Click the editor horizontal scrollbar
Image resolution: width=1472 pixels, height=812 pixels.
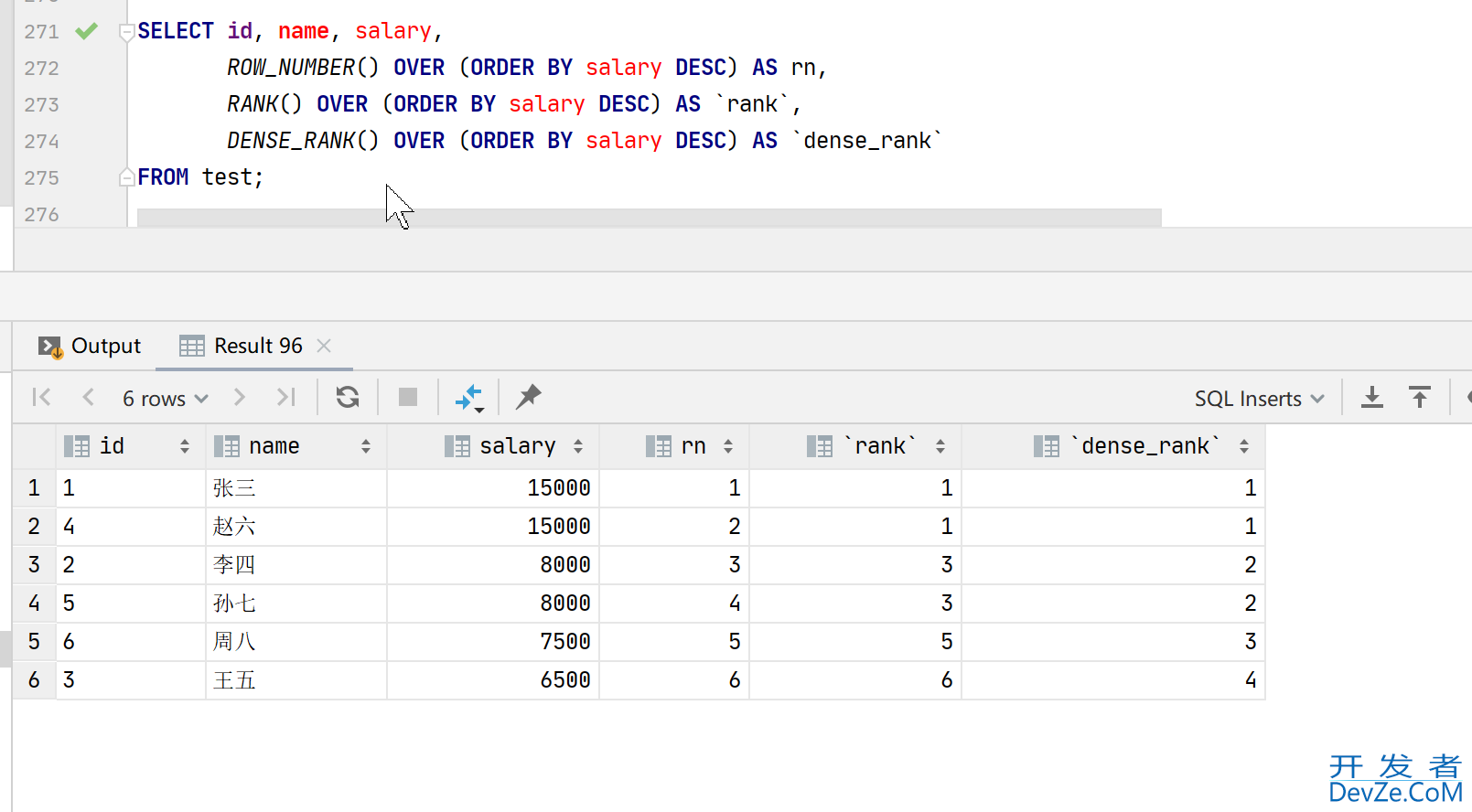point(649,218)
